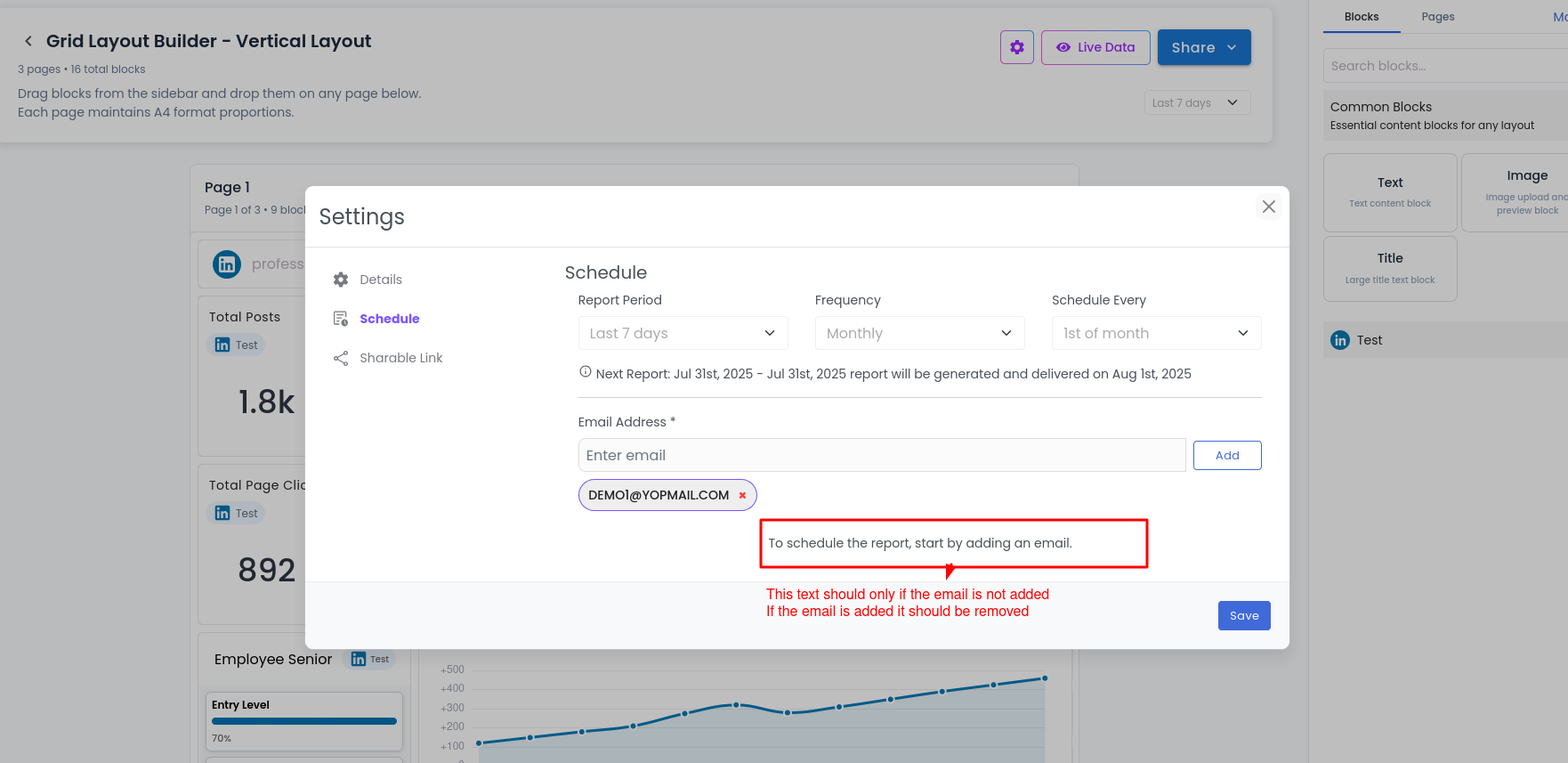Close the Settings dialog
The height and width of the screenshot is (763, 1568).
[x=1269, y=207]
